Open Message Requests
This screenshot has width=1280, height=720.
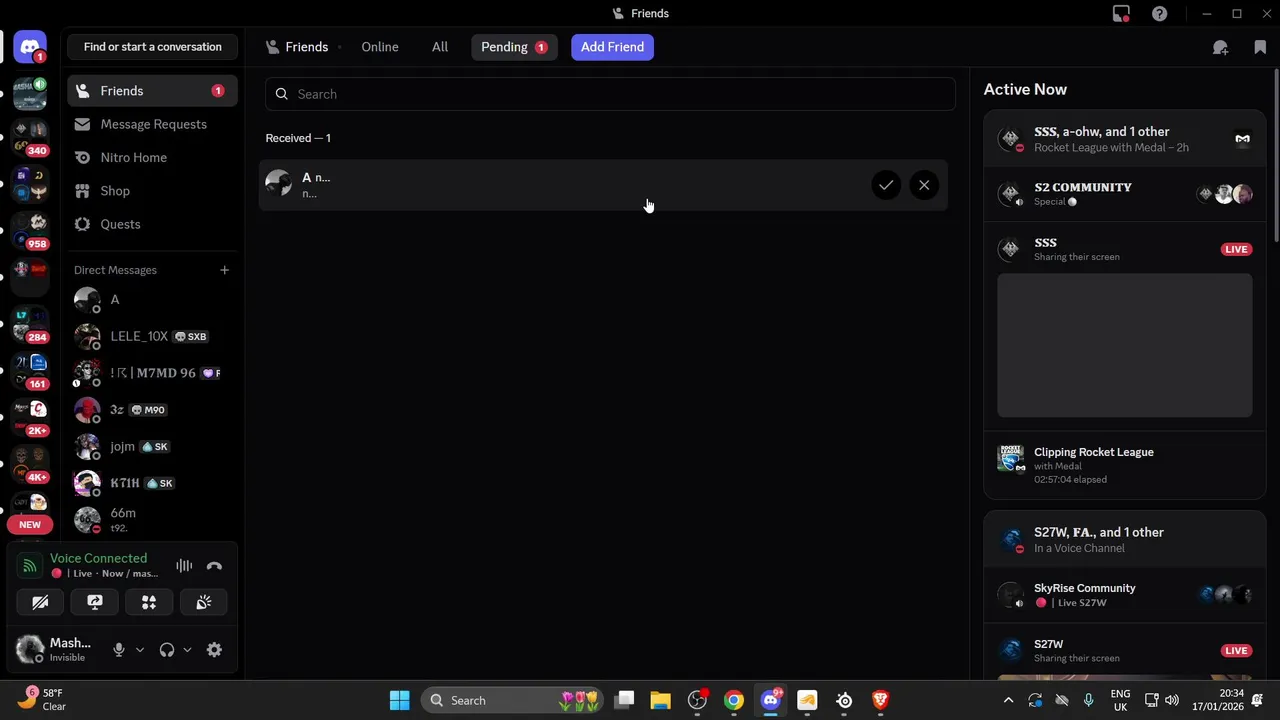point(153,124)
